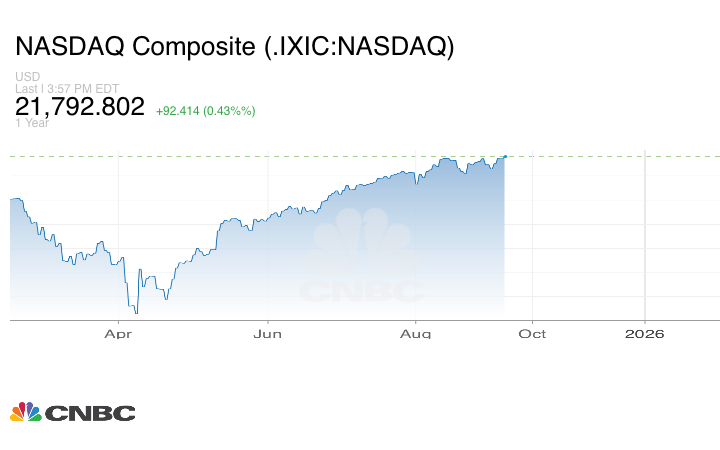Viewport: 720px width, 450px height.
Task: Click the latest data point dot on the chart
Action: click(505, 156)
